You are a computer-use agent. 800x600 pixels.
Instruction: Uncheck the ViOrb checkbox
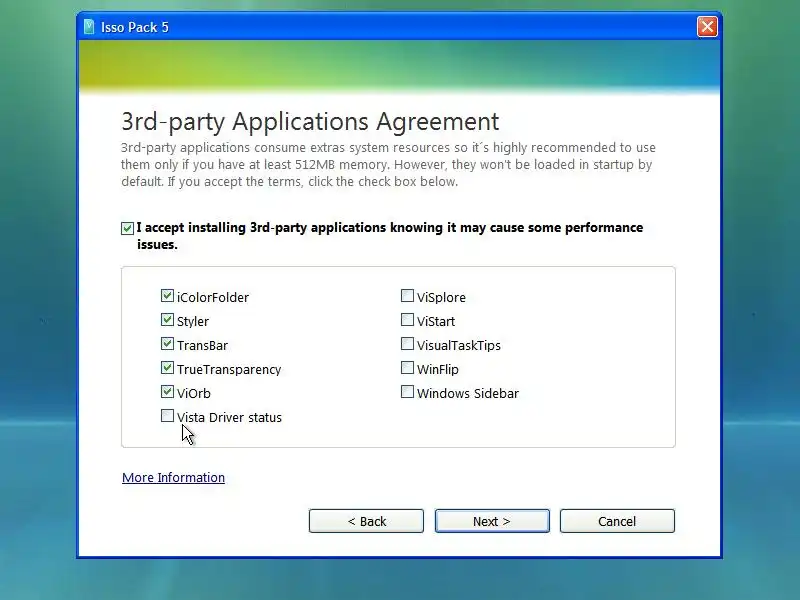[x=167, y=392]
